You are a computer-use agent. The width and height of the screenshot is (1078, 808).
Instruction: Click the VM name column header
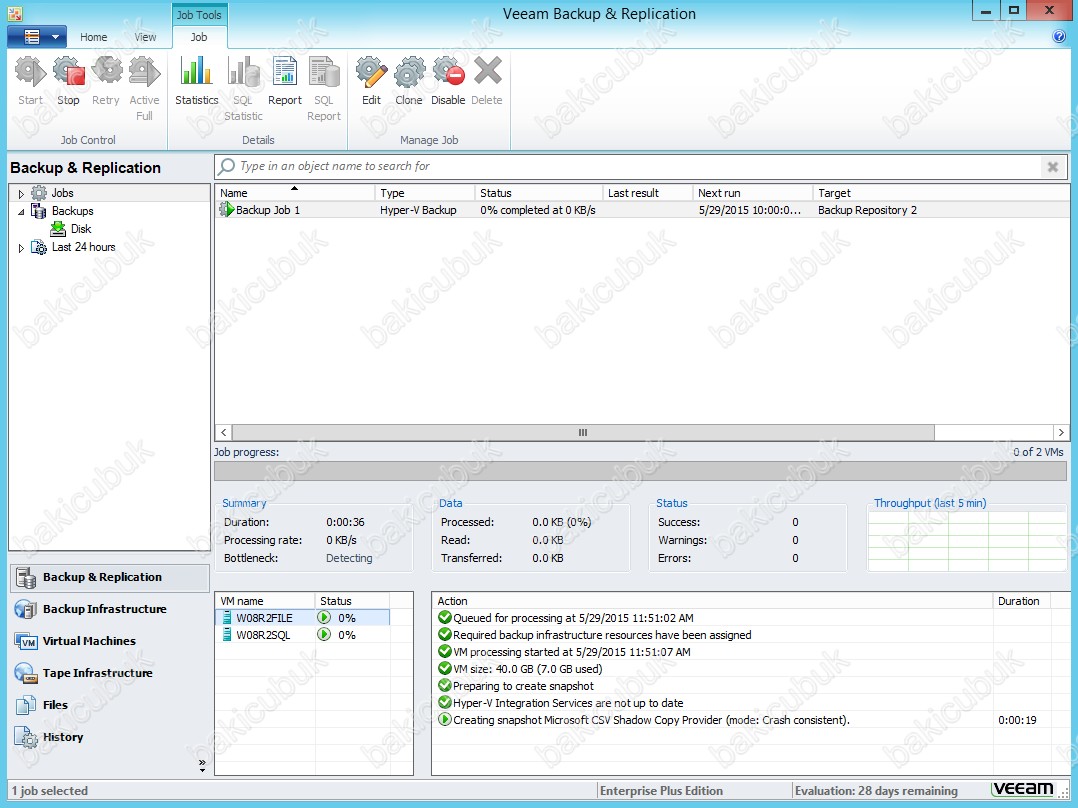click(x=265, y=601)
